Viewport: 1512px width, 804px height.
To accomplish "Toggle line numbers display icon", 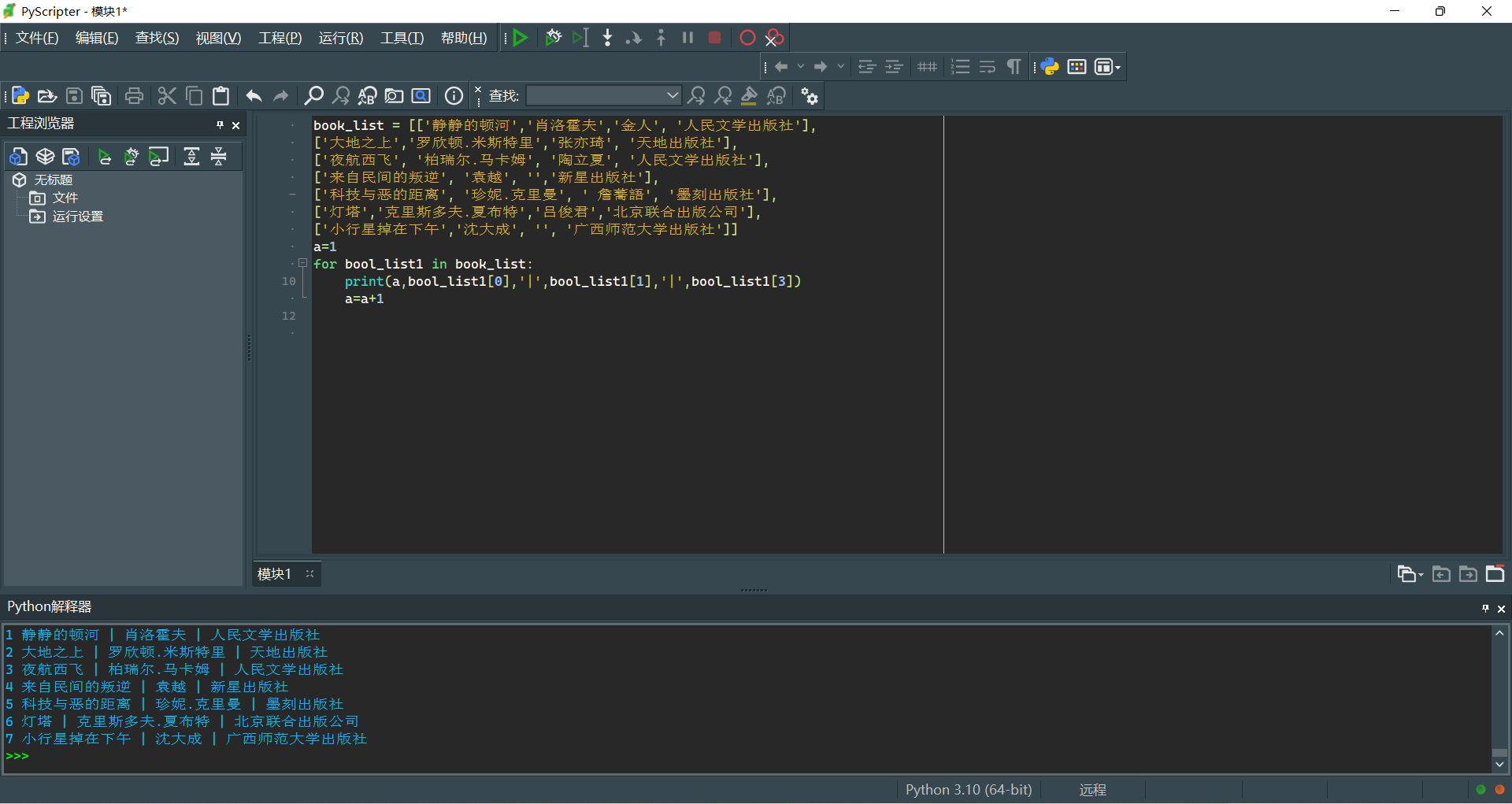I will (x=960, y=67).
